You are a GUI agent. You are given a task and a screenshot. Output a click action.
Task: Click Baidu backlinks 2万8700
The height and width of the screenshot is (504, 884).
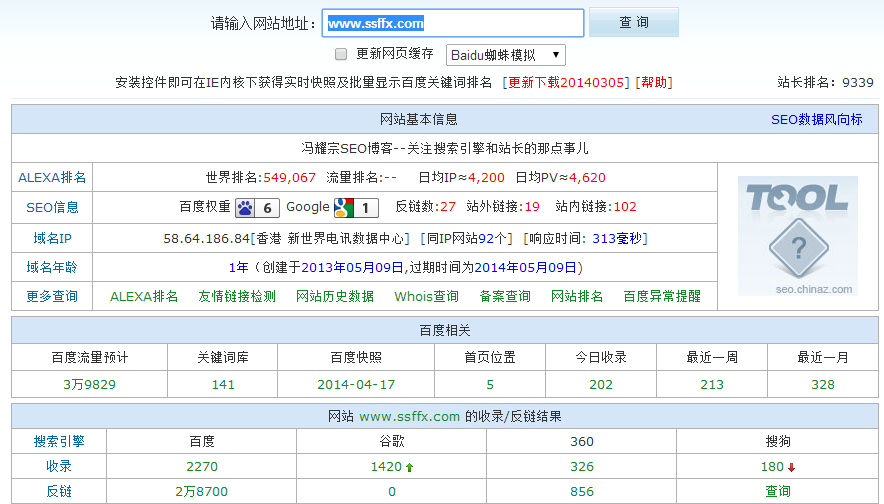201,491
